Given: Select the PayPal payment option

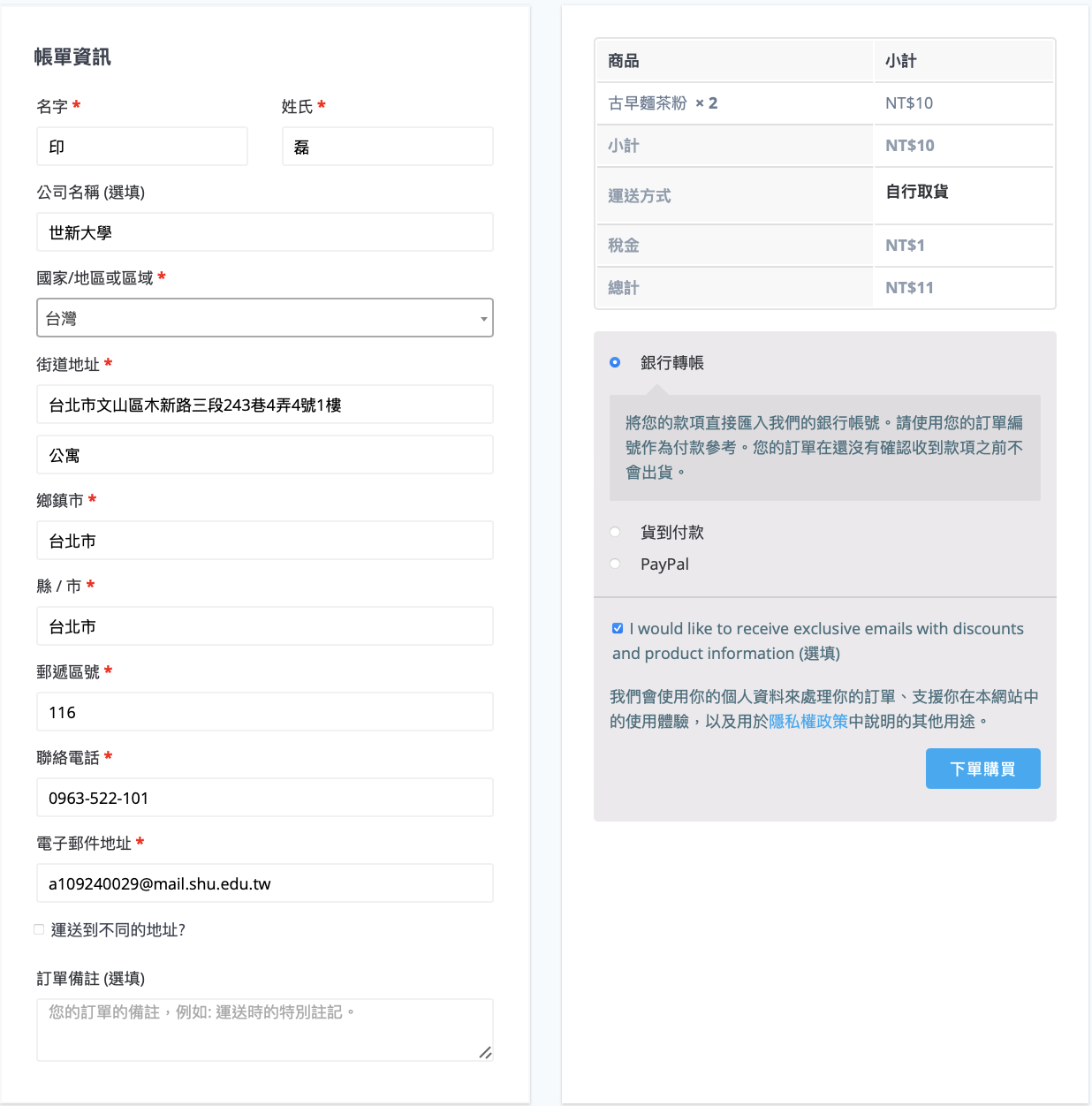Looking at the screenshot, I should click(615, 564).
